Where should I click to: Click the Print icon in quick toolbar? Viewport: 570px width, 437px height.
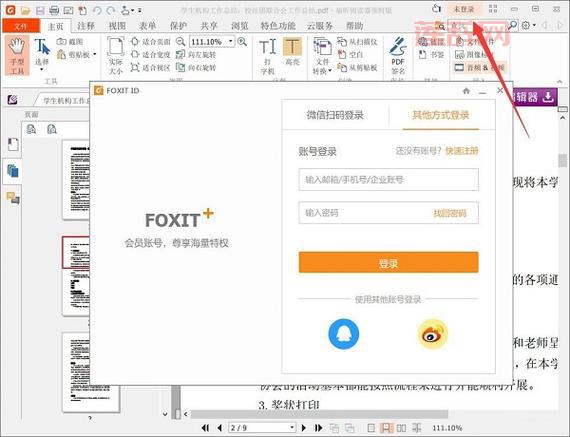[x=54, y=10]
